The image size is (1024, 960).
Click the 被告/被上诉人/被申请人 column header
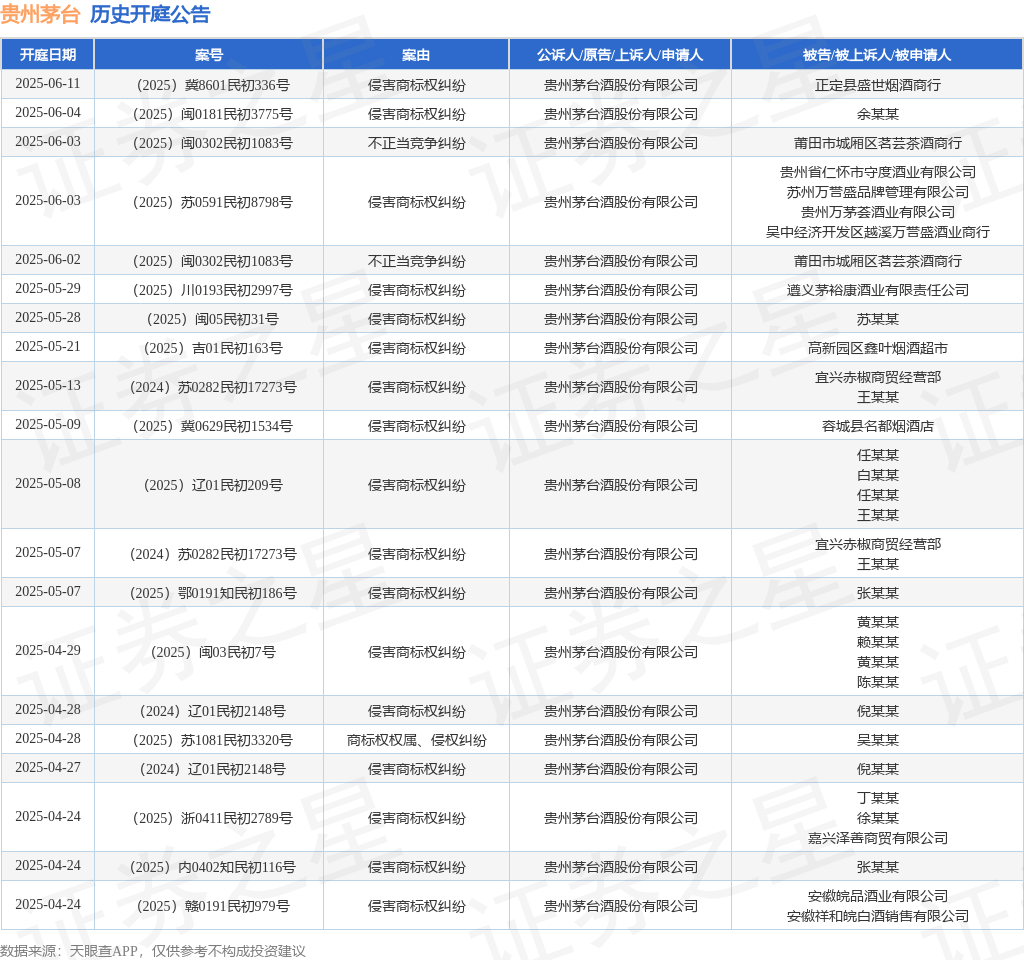coord(877,55)
